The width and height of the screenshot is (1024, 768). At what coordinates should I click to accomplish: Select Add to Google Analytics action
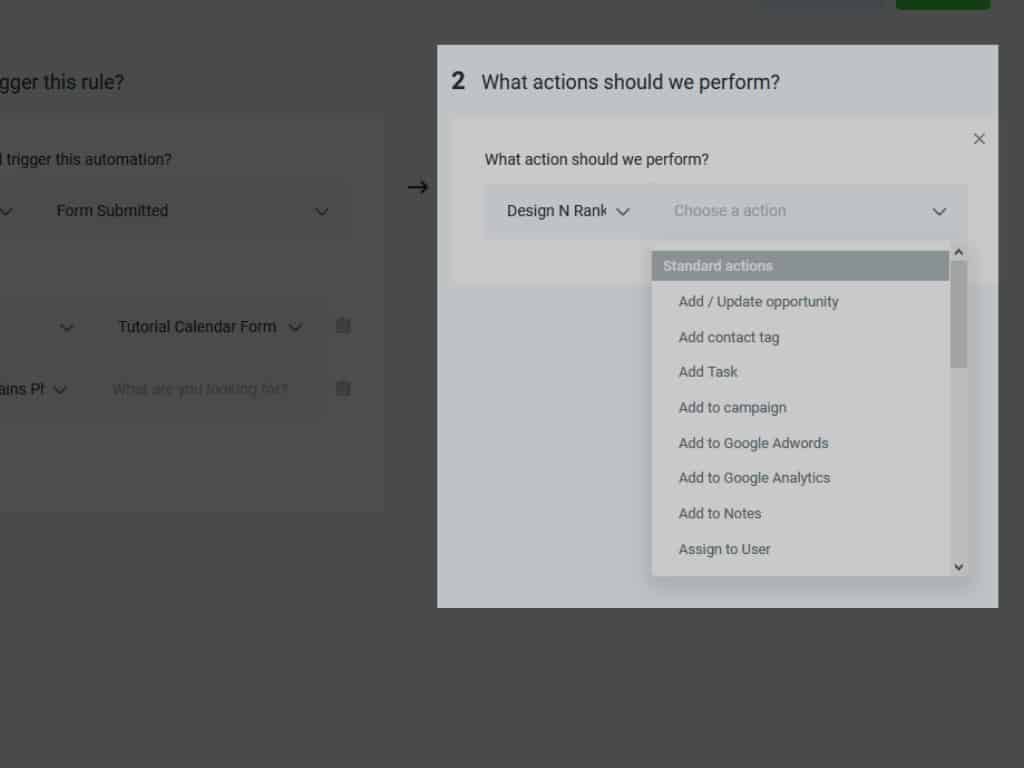[x=754, y=478]
